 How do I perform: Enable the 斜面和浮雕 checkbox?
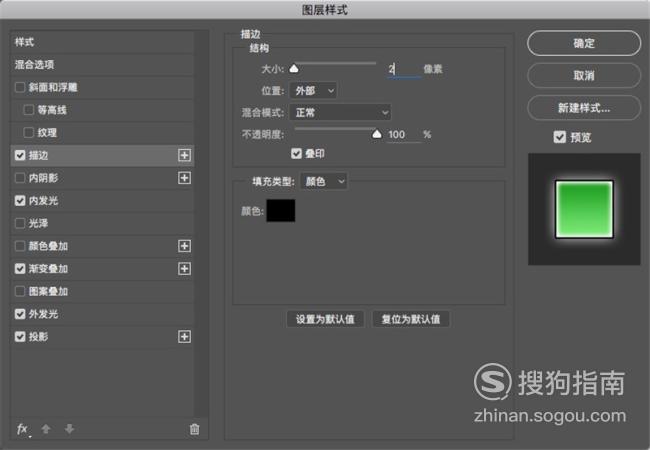click(x=20, y=87)
